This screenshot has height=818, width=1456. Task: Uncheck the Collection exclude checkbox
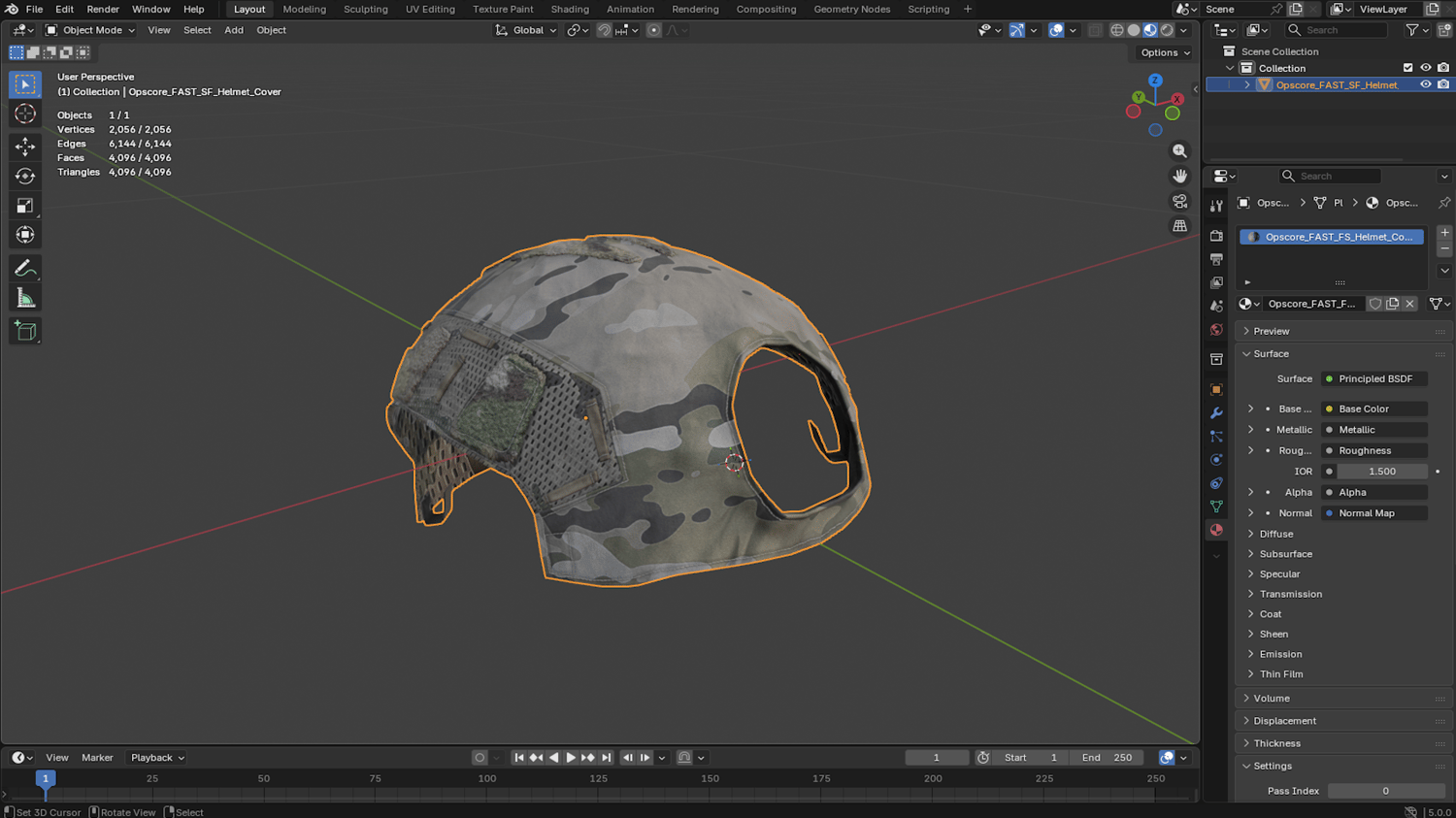point(1407,68)
